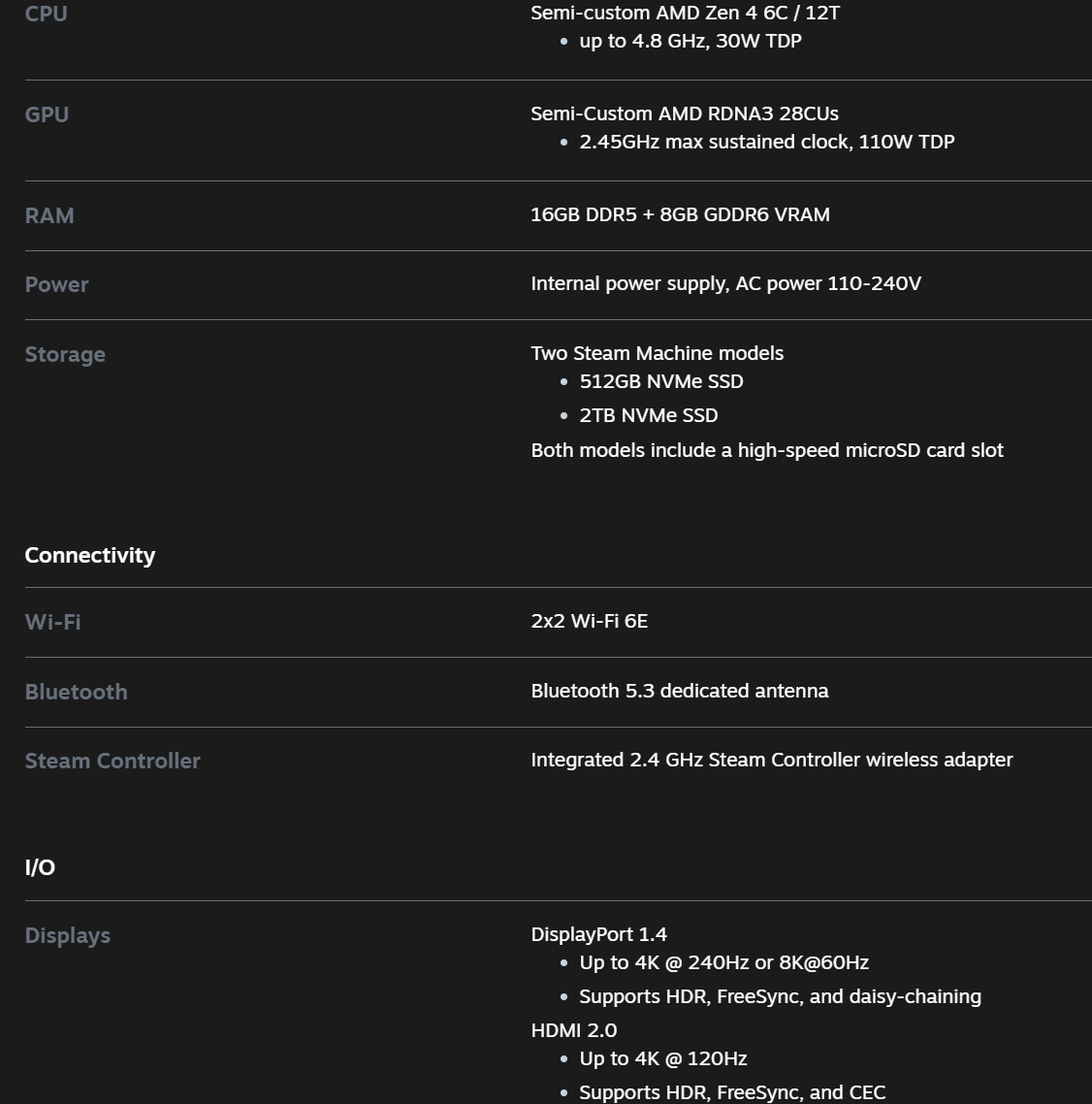Click the Bluetooth row label
1092x1104 pixels.
tap(76, 692)
